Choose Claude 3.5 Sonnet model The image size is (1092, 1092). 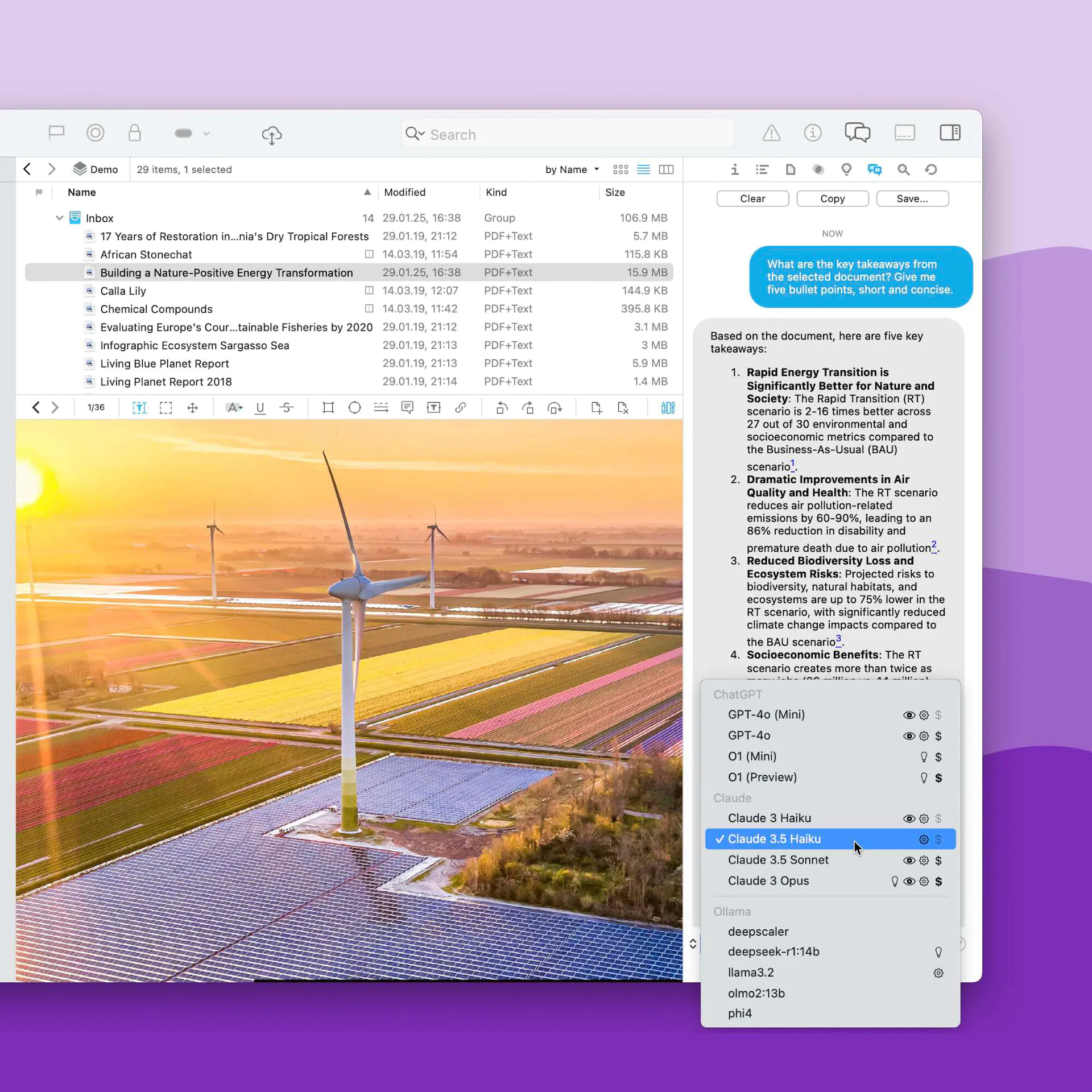(x=830, y=861)
